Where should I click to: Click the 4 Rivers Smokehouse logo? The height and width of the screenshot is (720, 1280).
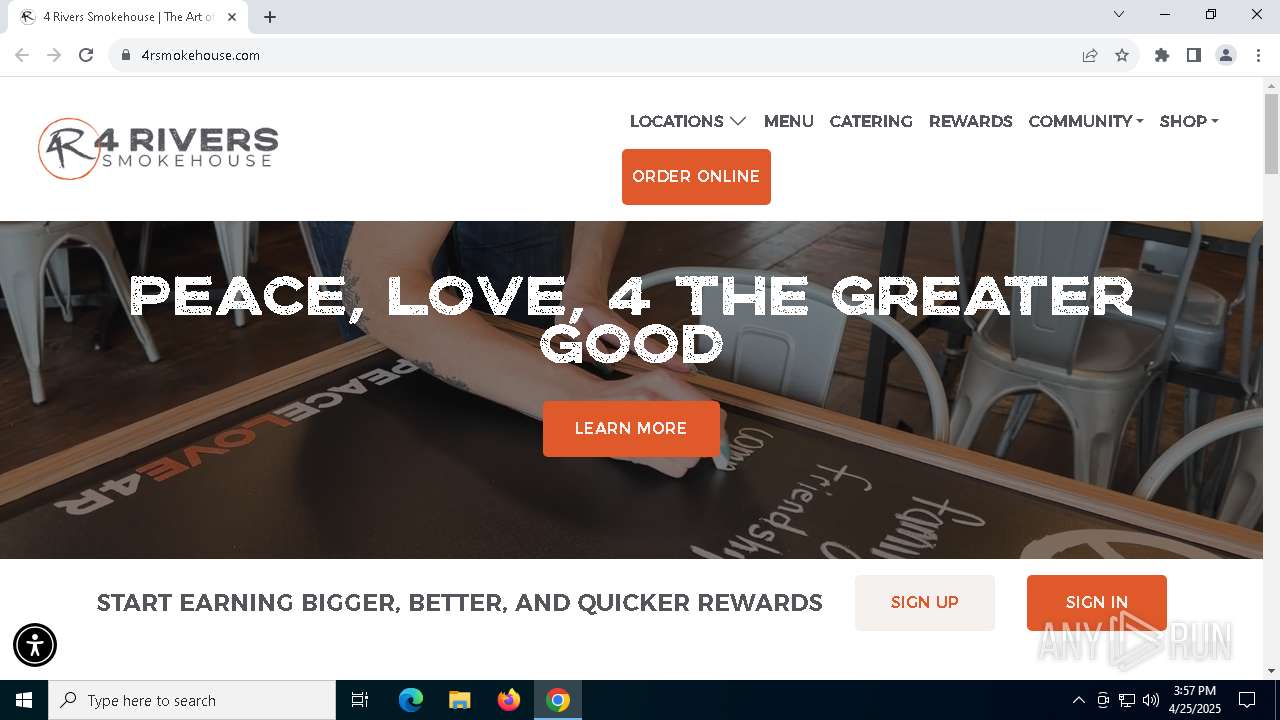[158, 149]
